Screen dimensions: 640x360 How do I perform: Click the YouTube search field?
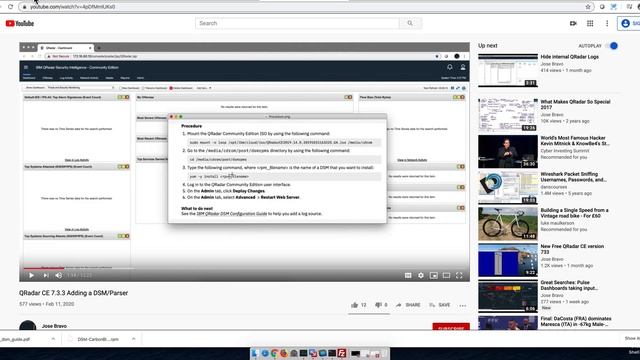297,23
